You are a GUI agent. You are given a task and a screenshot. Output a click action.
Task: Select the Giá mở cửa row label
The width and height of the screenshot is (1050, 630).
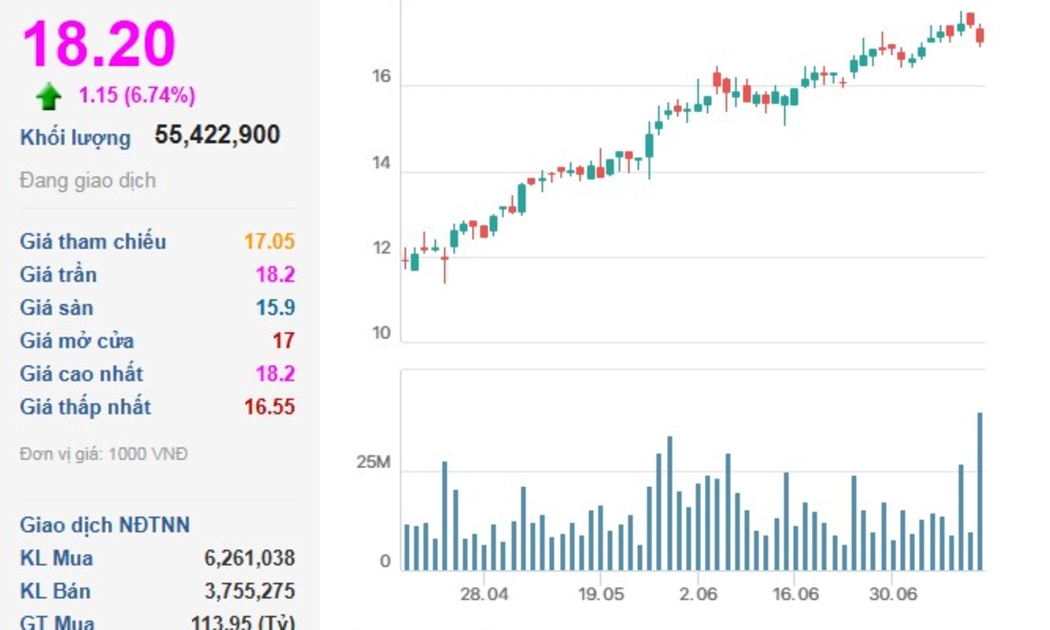click(77, 340)
